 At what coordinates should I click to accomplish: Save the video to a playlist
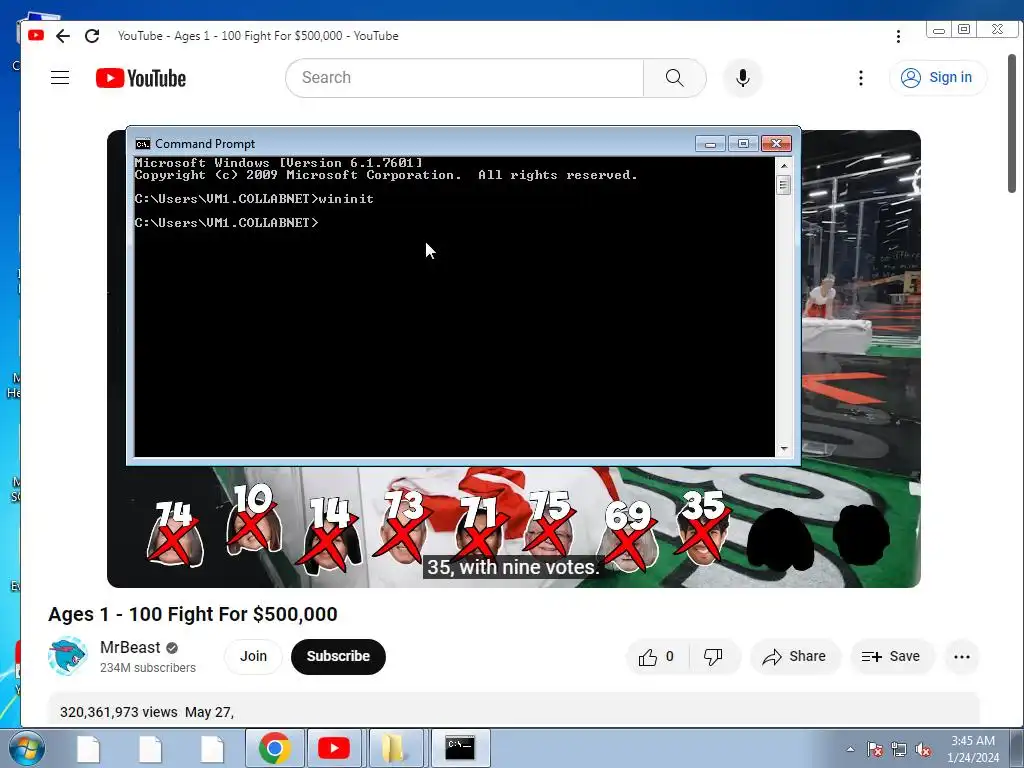[891, 657]
